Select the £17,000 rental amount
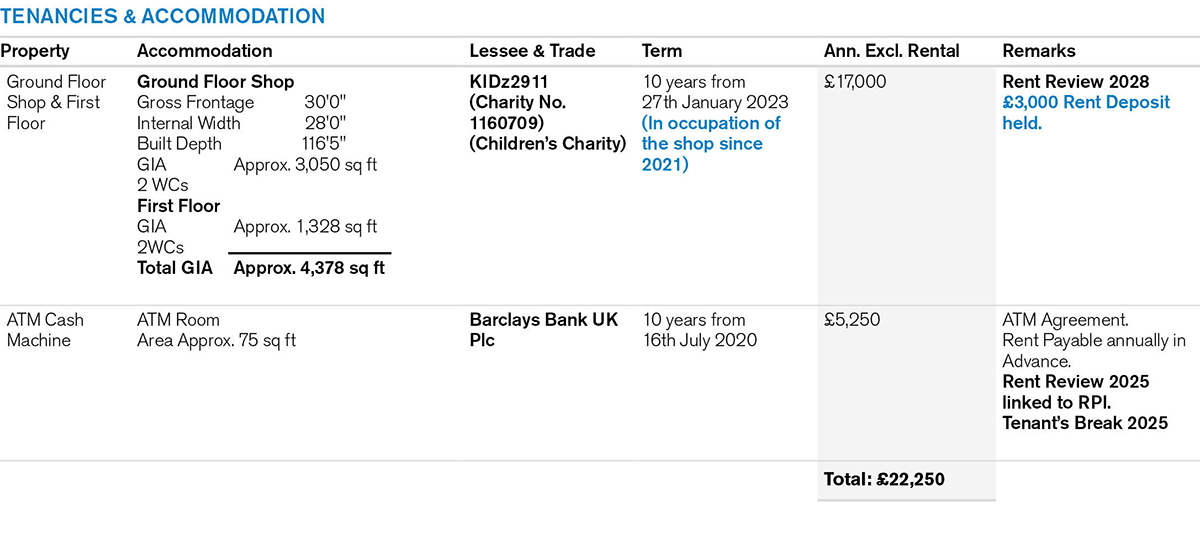Viewport: 1200px width, 545px height. pos(855,82)
